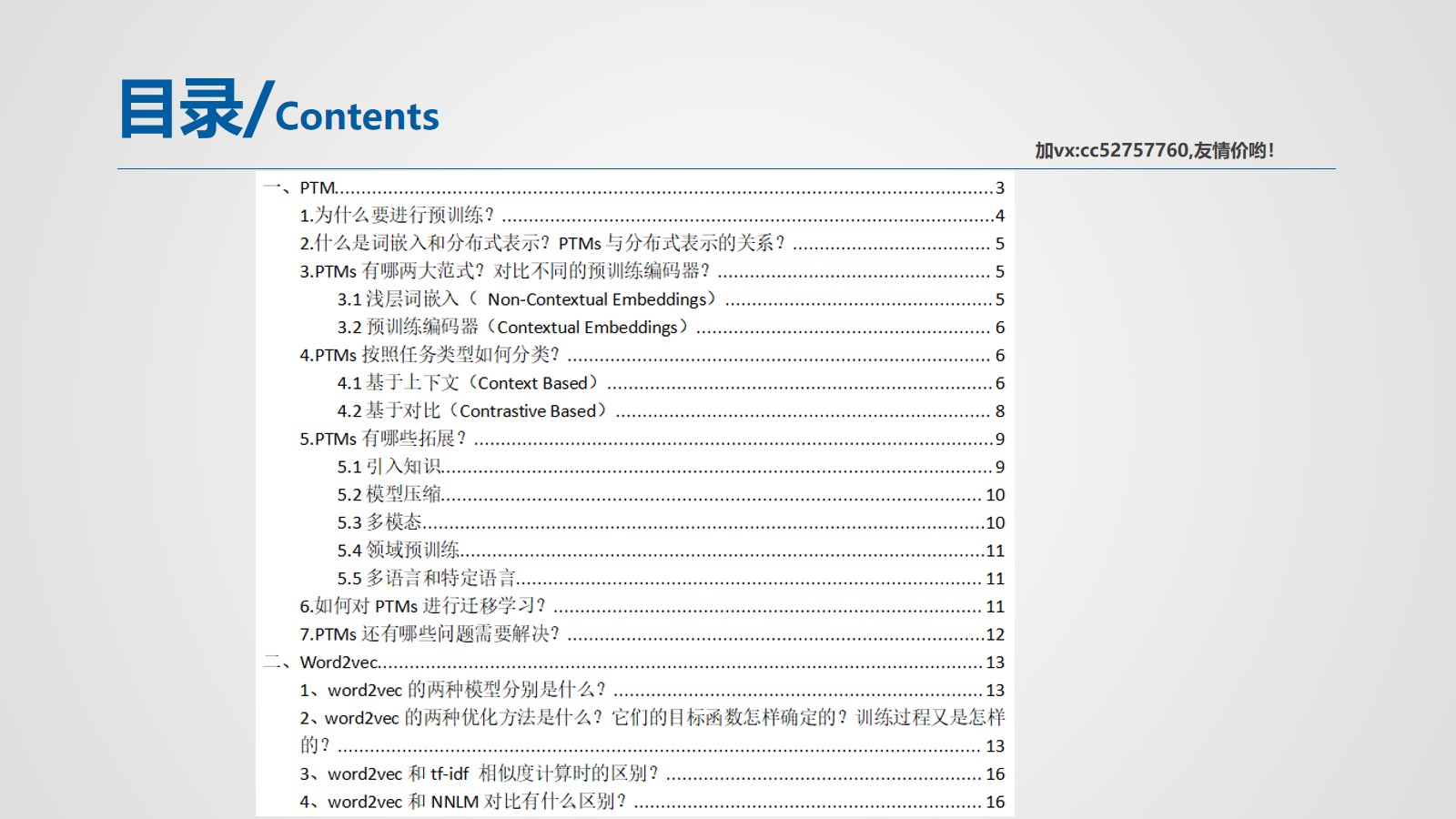Click the entry '5.3 多模态'
Image resolution: width=1456 pixels, height=819 pixels.
[x=671, y=522]
